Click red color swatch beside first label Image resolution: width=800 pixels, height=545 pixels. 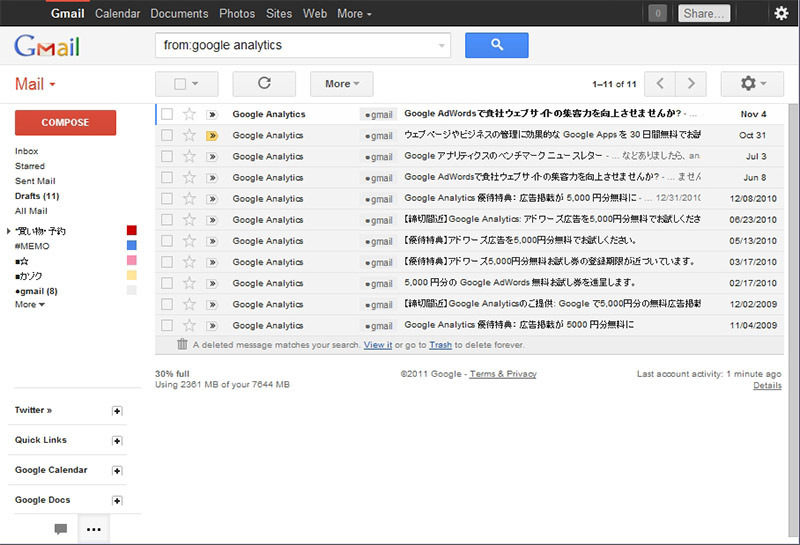132,230
